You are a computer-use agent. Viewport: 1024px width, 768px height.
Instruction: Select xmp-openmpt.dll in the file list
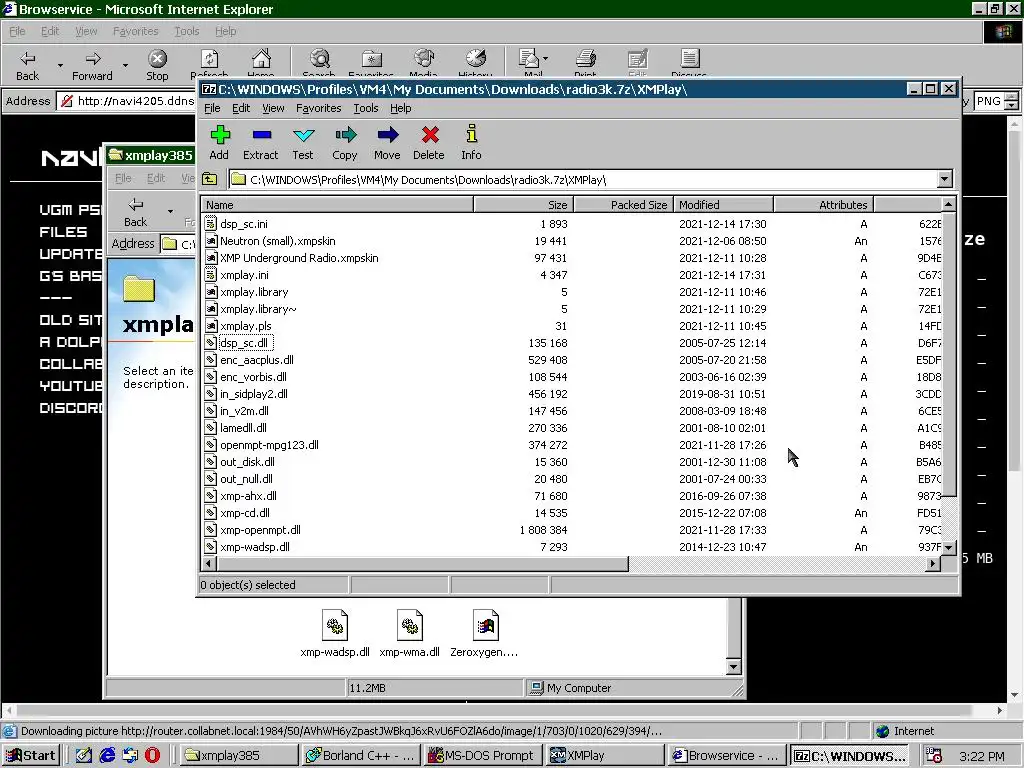(x=260, y=530)
